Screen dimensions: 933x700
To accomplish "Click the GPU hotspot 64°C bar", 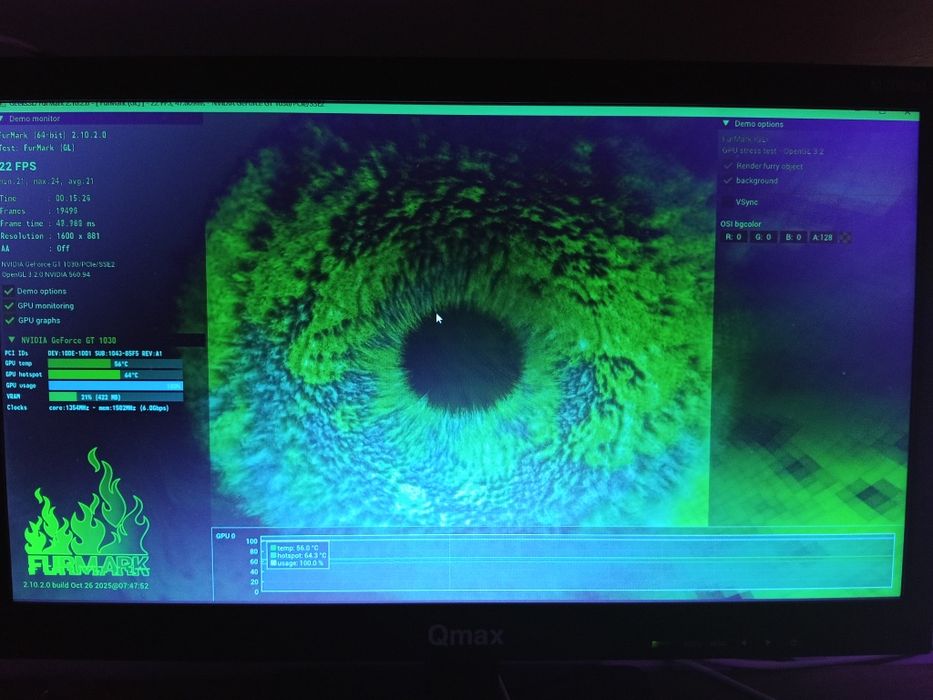I will [115, 374].
